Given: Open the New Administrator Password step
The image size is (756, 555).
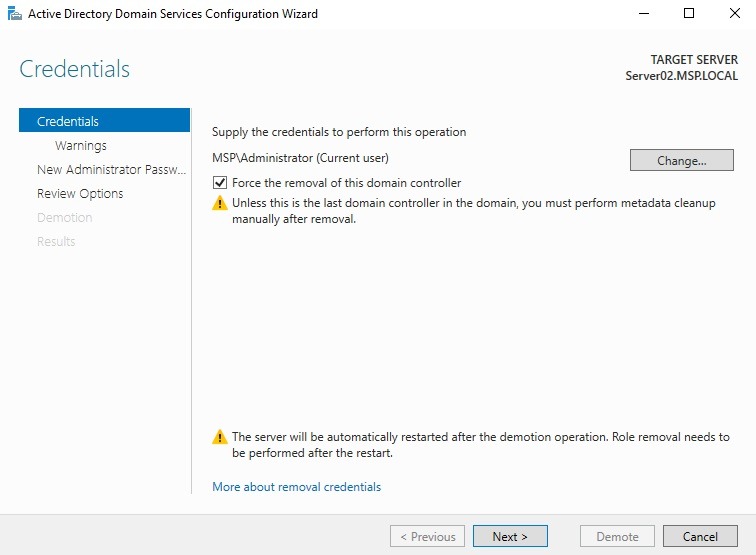Looking at the screenshot, I should tap(111, 169).
